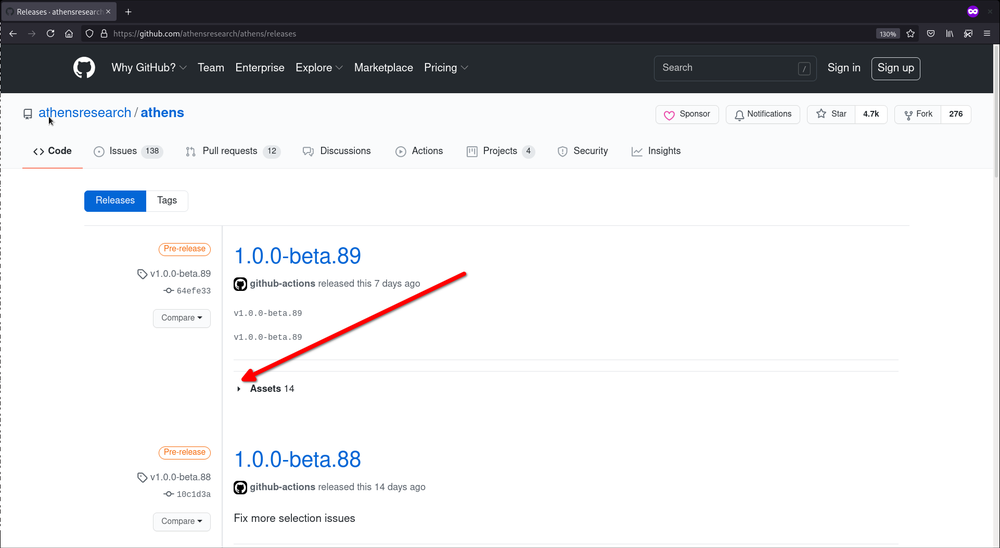1000x548 pixels.
Task: Open the Issues tab
Action: coord(128,151)
